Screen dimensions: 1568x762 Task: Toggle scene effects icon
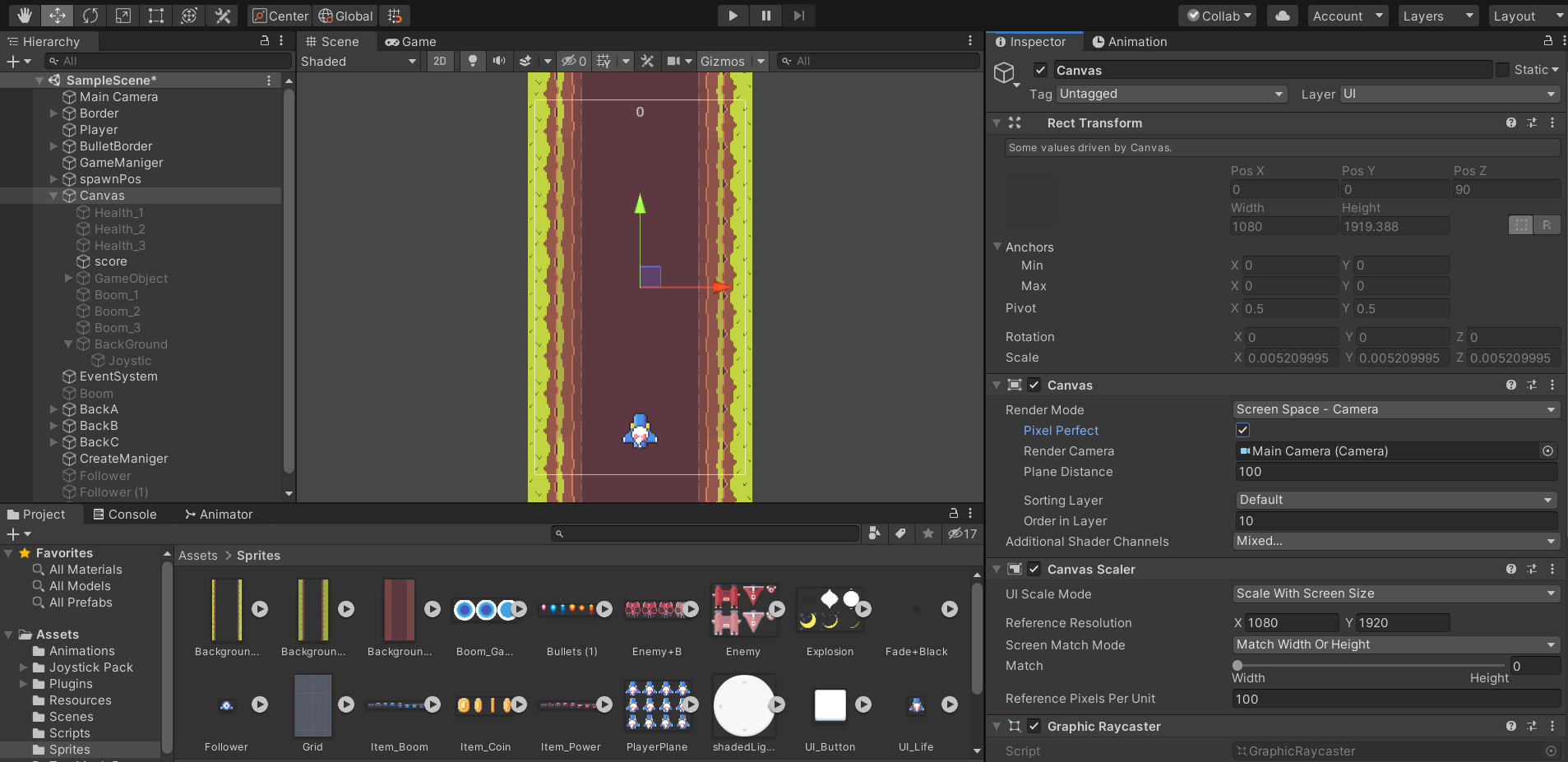pyautogui.click(x=526, y=61)
